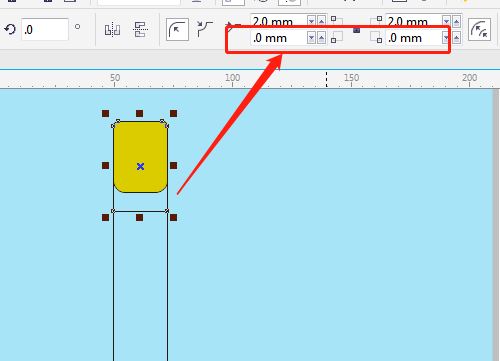Image resolution: width=500 pixels, height=361 pixels.
Task: Click the mirror horizontally icon
Action: click(x=112, y=30)
